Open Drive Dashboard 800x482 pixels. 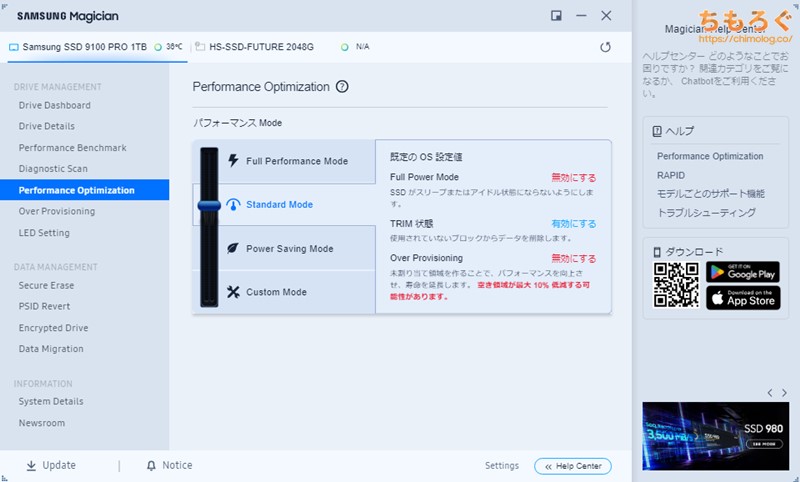(x=55, y=106)
